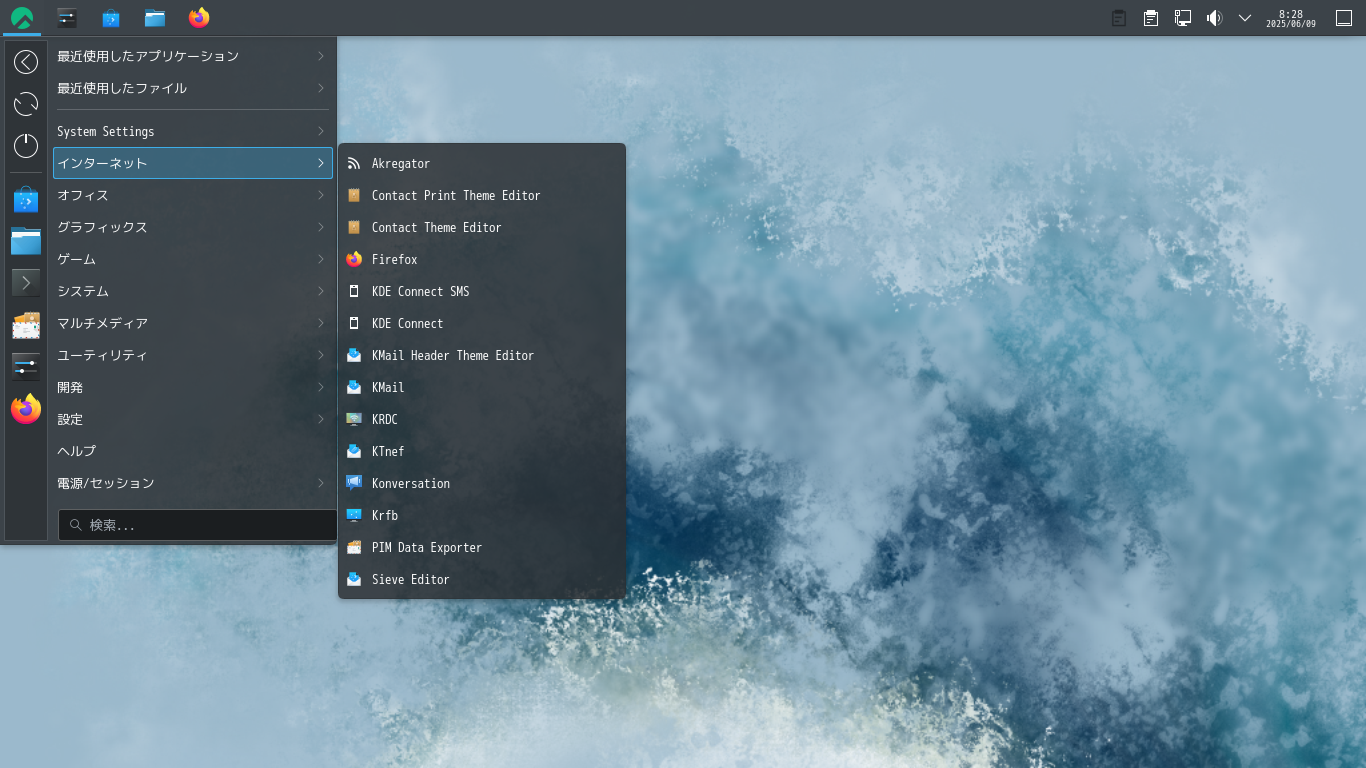Launch Sieve Editor from the submenu

482,579
